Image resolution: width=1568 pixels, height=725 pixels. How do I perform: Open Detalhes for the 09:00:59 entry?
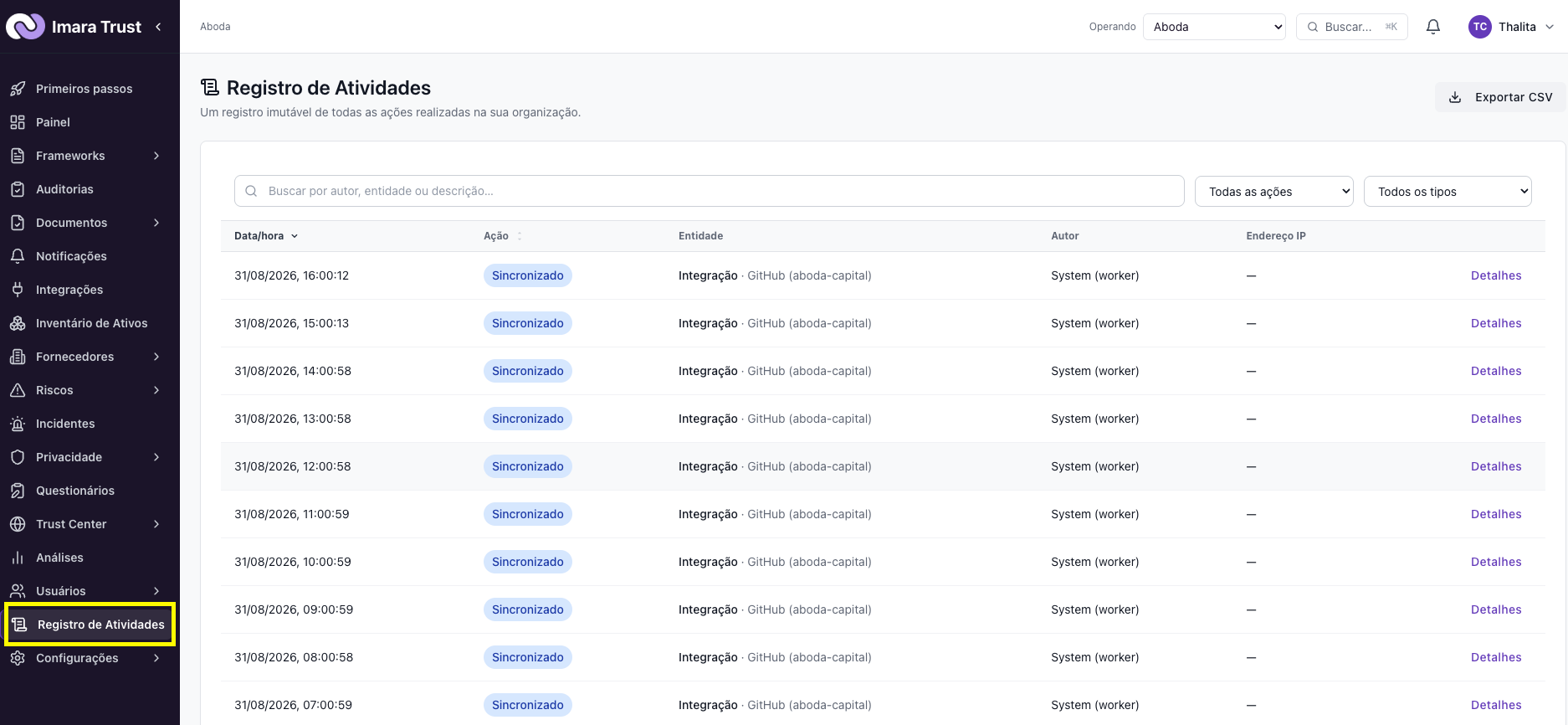[1496, 609]
